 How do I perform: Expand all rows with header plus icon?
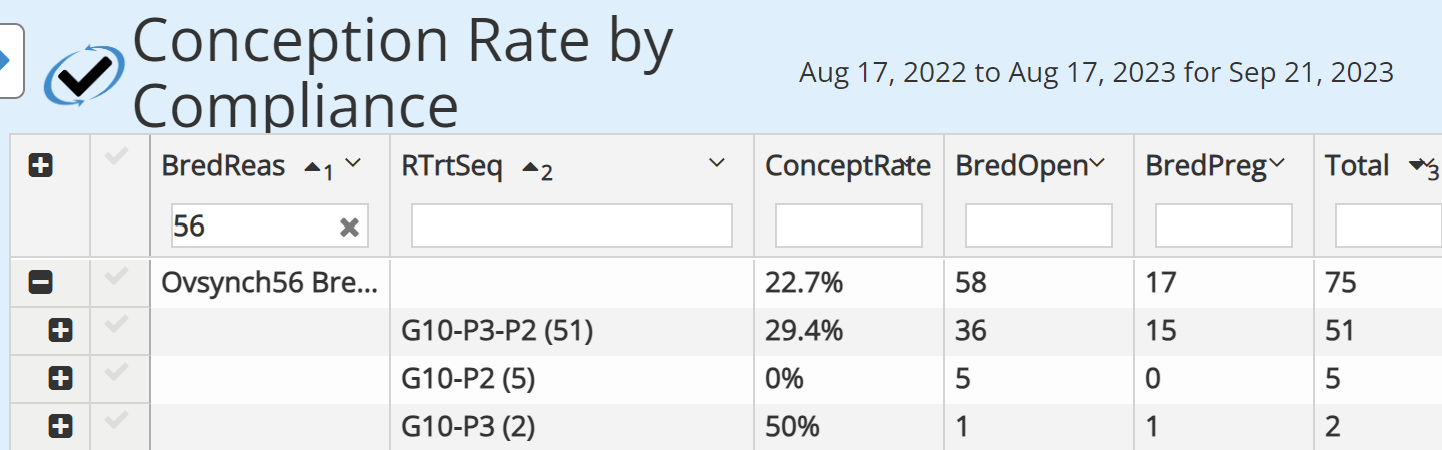click(x=40, y=167)
